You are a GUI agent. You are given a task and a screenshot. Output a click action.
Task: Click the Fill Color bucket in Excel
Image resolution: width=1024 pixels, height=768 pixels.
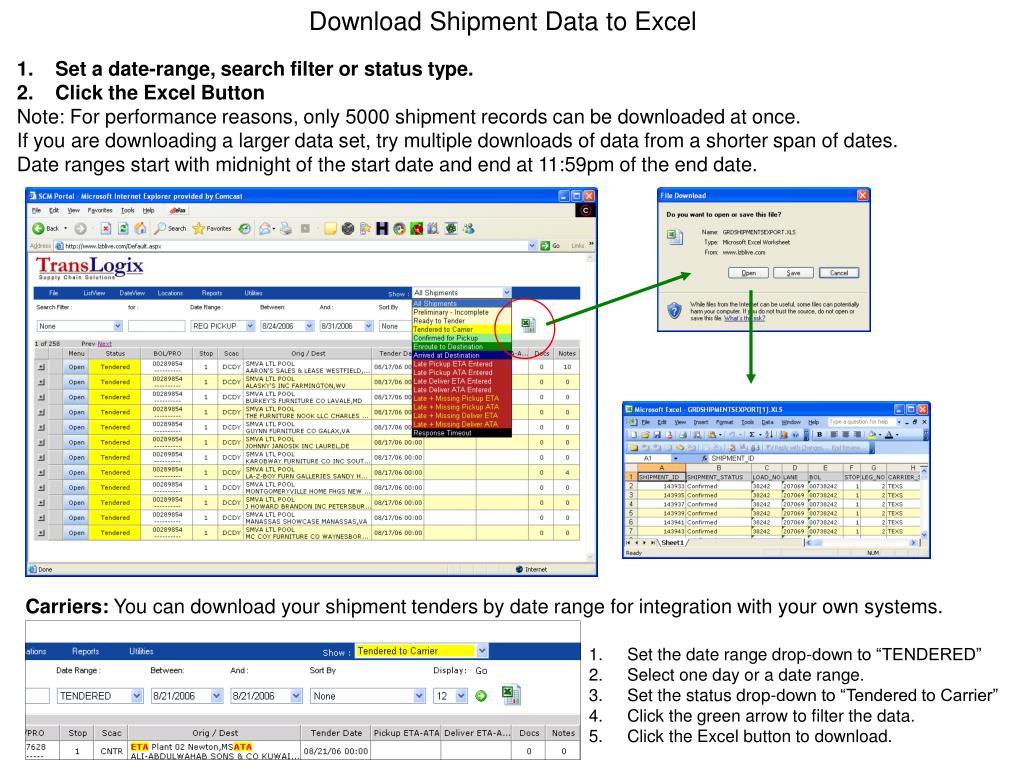tap(872, 434)
